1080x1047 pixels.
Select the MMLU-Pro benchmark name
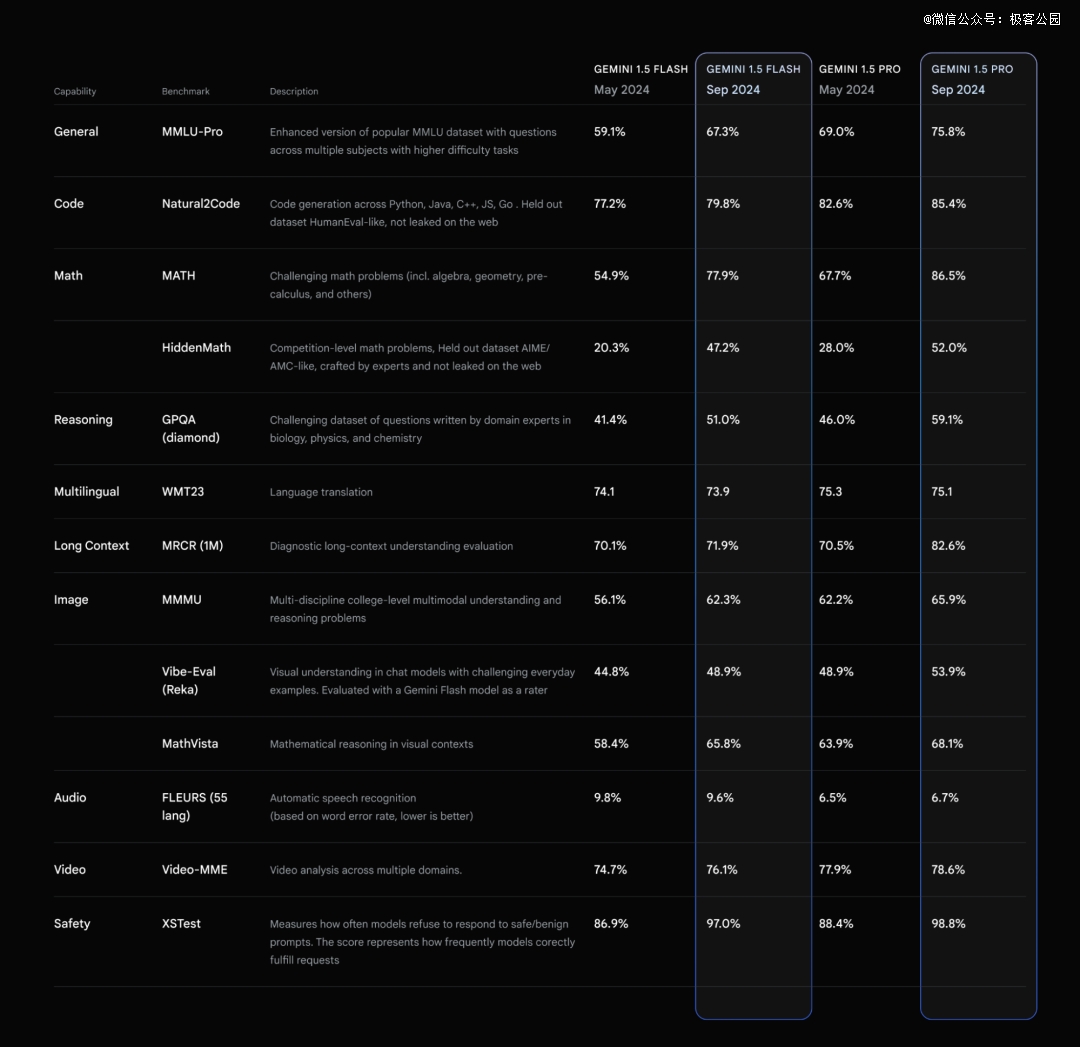point(192,132)
